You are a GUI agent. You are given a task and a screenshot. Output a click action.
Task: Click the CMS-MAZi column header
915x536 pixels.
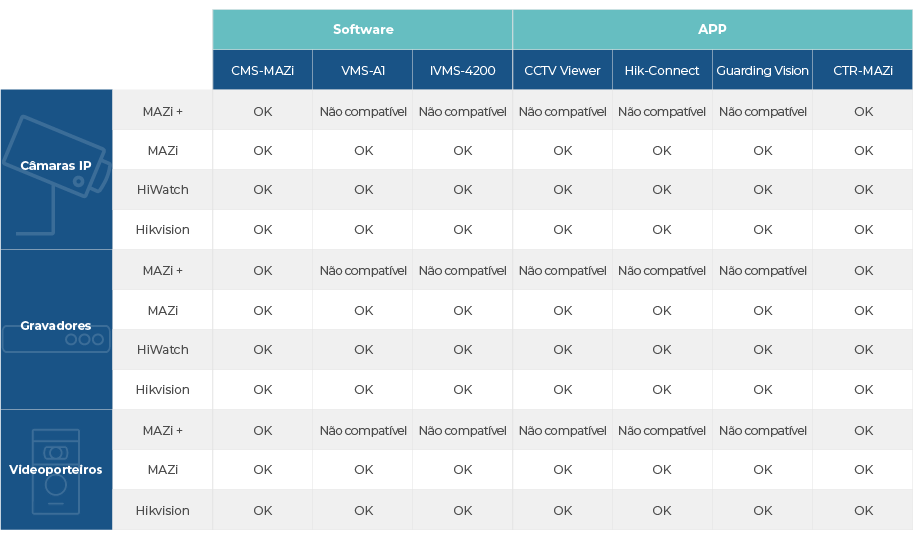263,70
